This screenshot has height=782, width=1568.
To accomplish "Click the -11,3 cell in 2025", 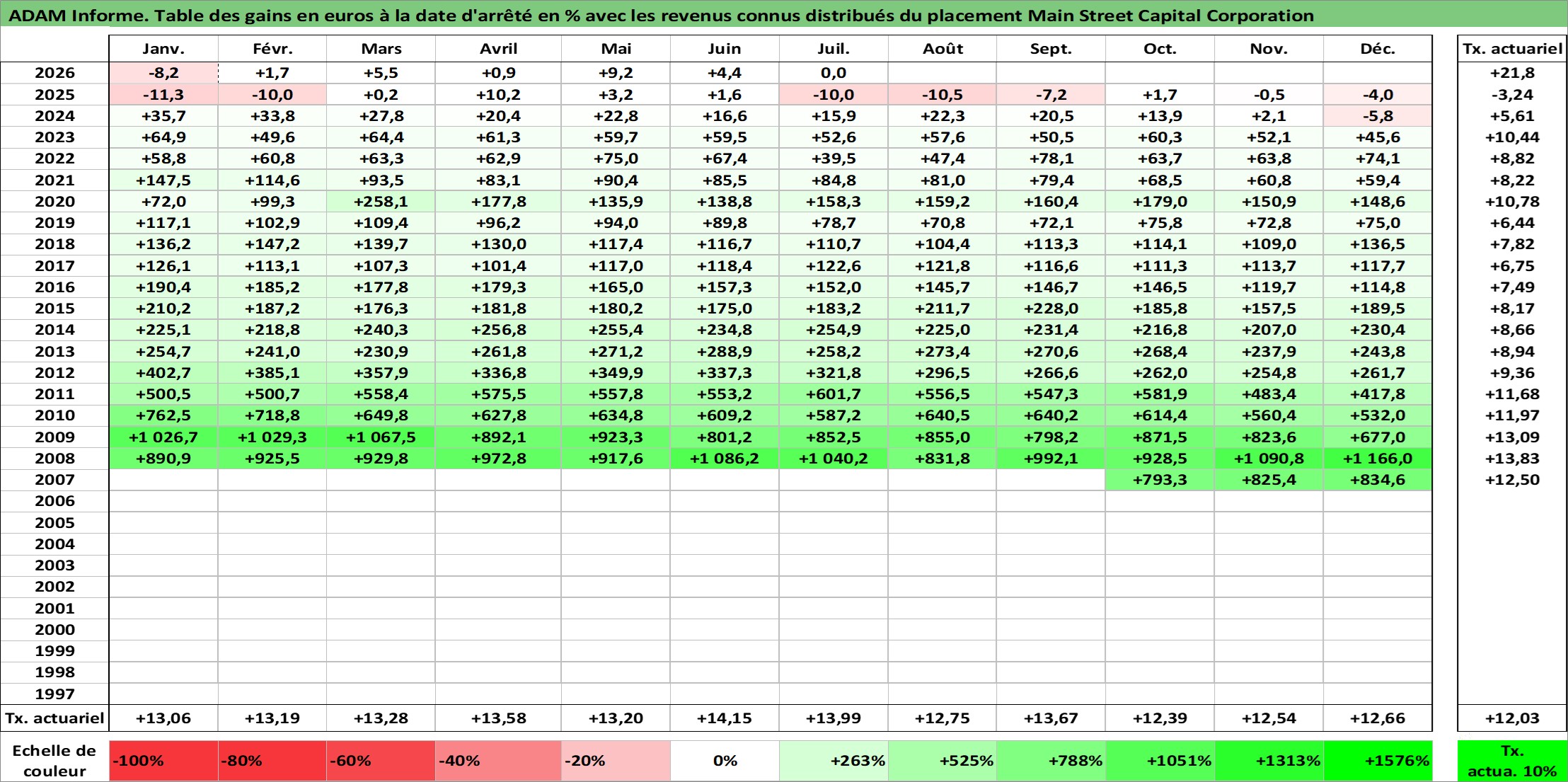I will (x=163, y=95).
